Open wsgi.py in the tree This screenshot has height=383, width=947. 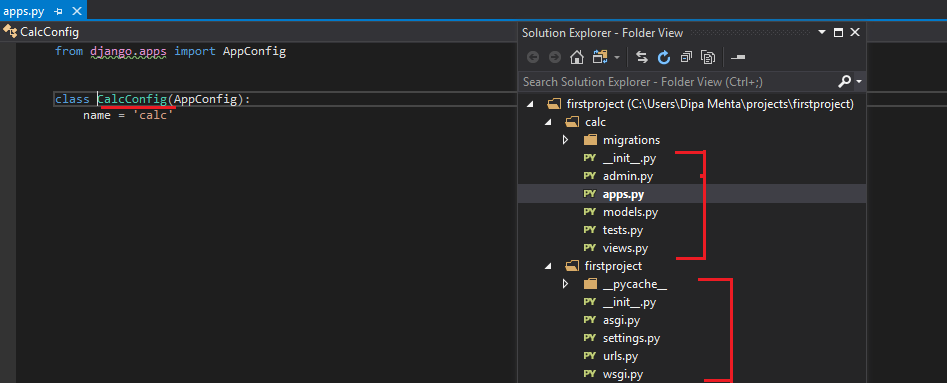point(623,374)
